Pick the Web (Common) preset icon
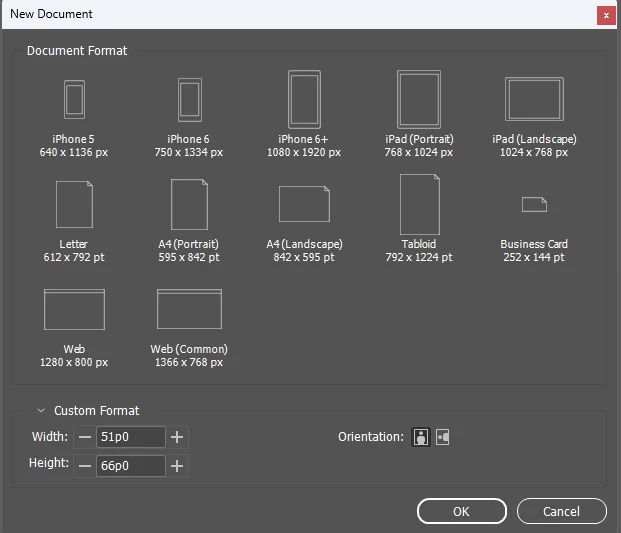This screenshot has height=533, width=621. pyautogui.click(x=189, y=309)
